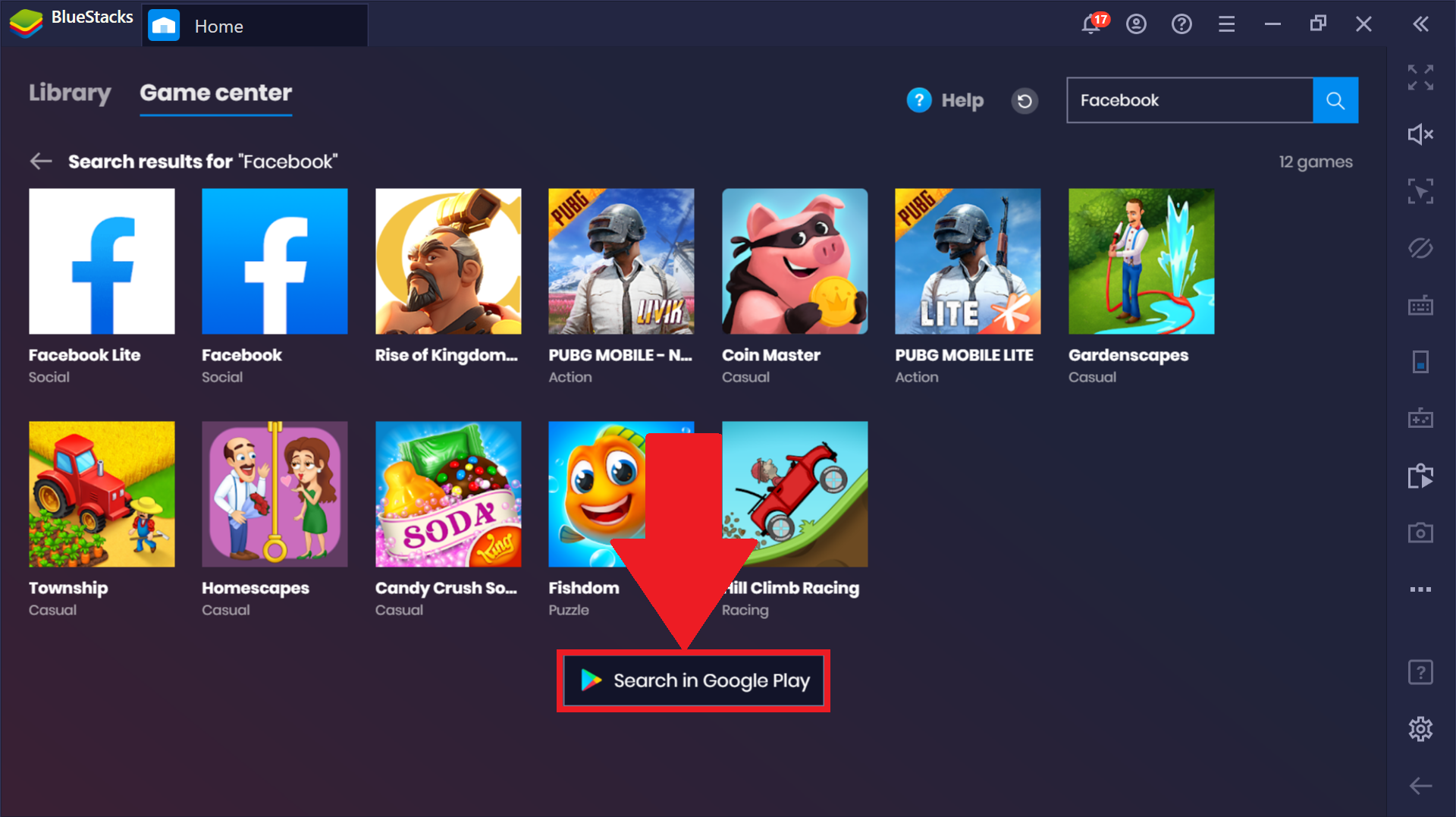The width and height of the screenshot is (1456, 817).
Task: Click the back arrow at sidebar bottom
Action: click(x=1420, y=786)
